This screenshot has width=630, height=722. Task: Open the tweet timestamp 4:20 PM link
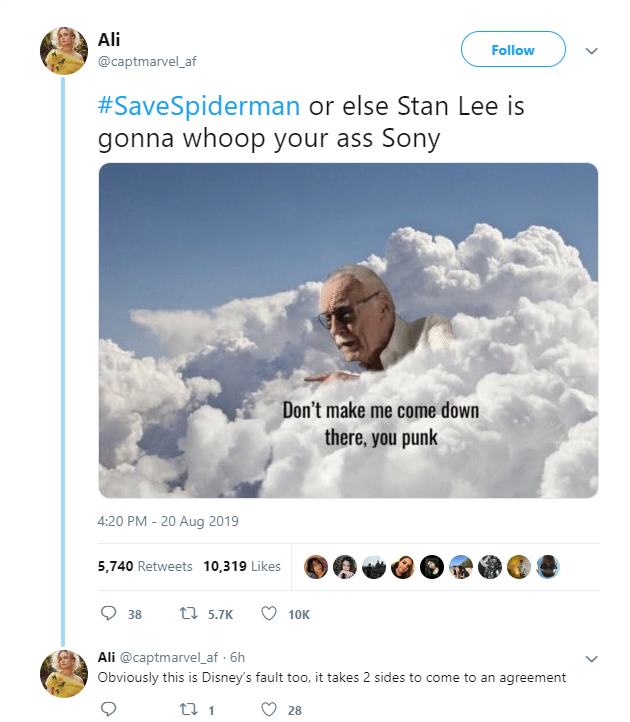[x=168, y=521]
